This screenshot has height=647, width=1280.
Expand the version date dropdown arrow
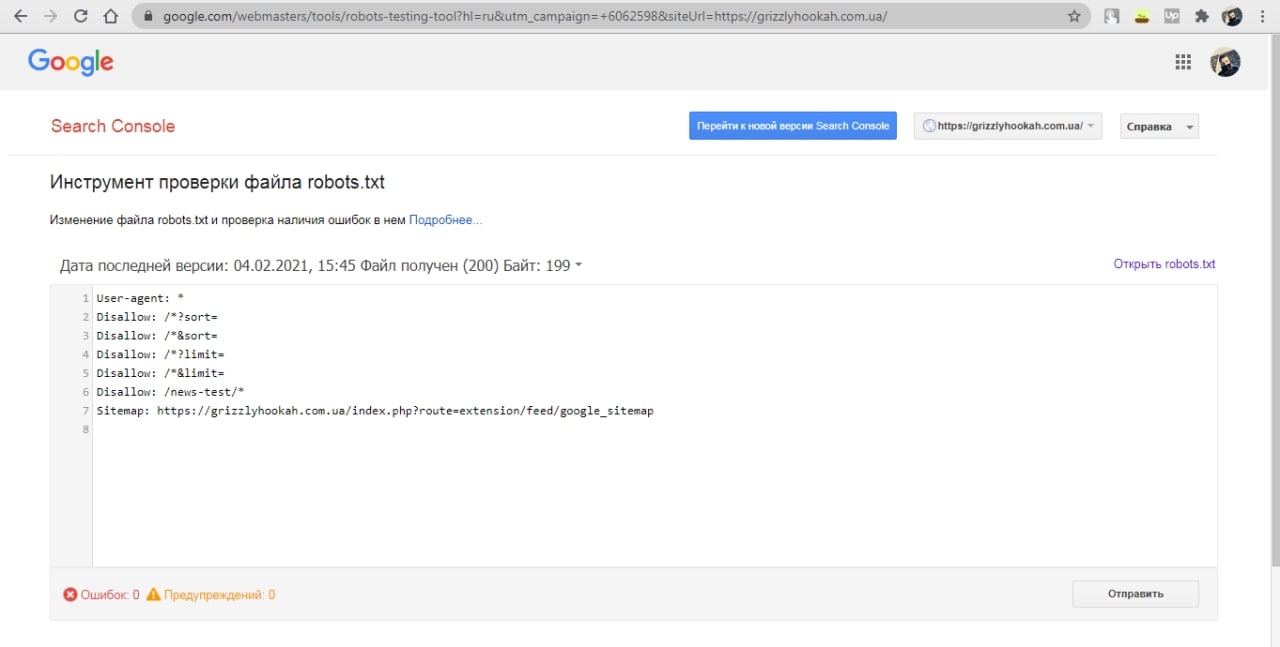578,266
